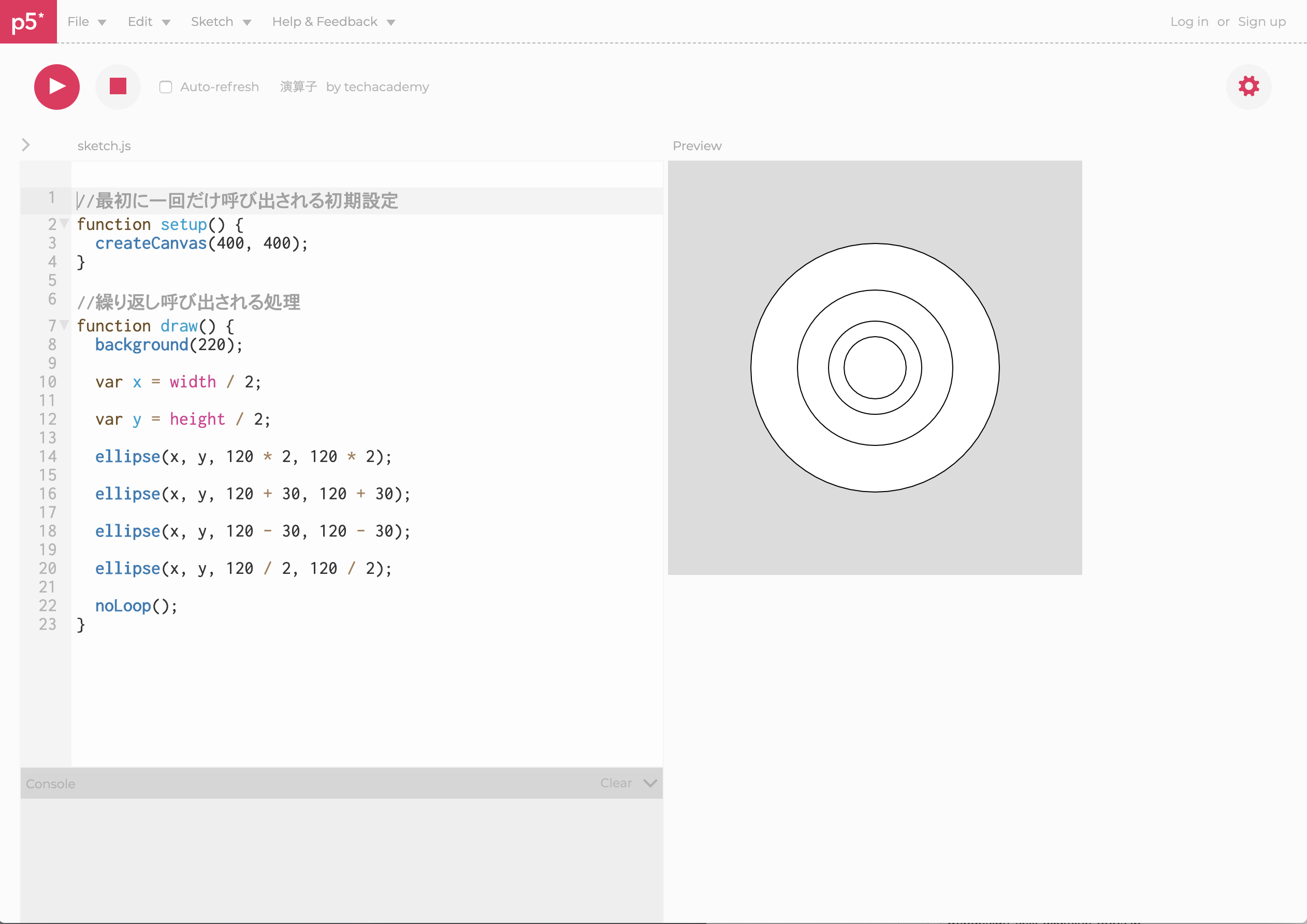Collapse the console with the chevron icon
The width and height of the screenshot is (1307, 924).
(x=650, y=783)
